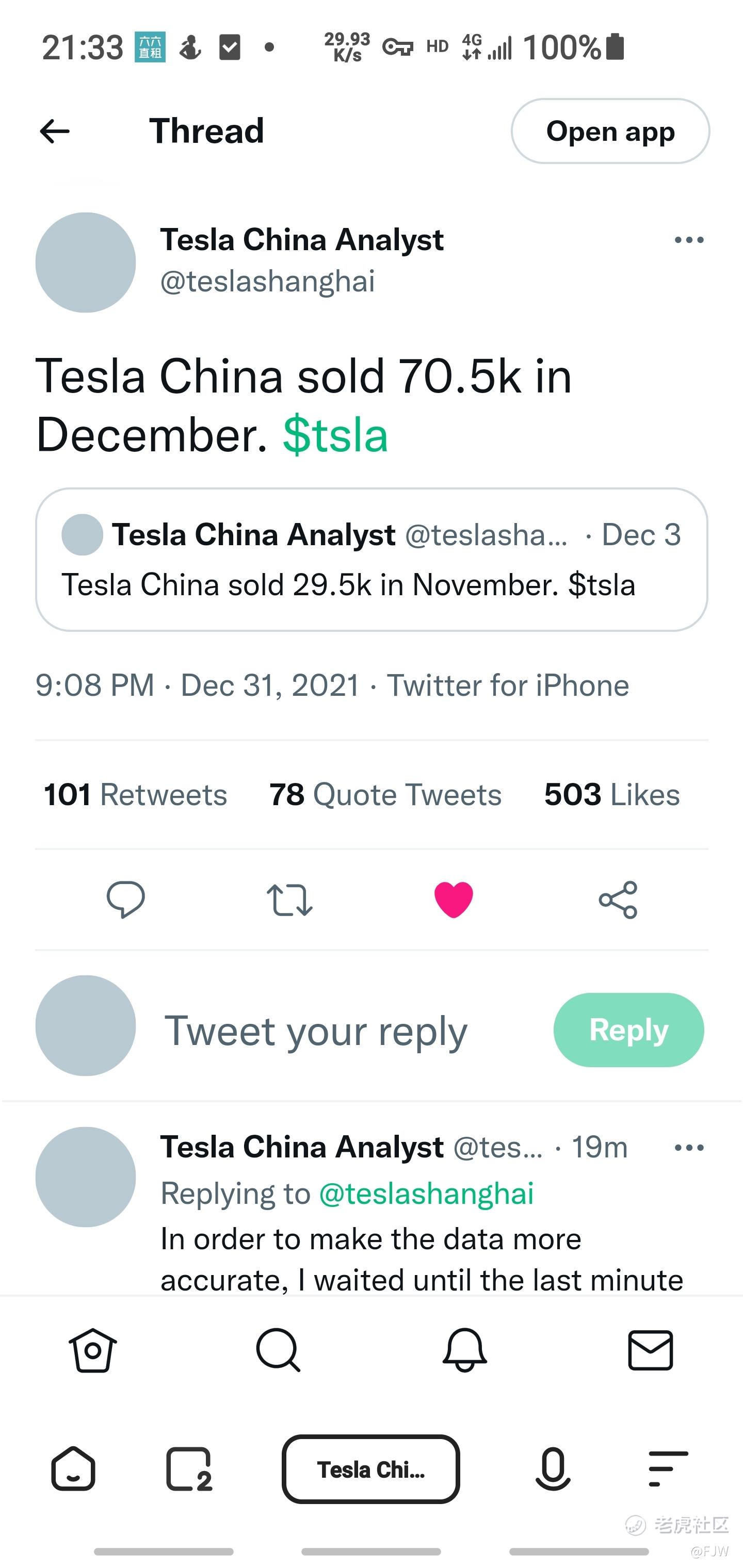Tap the reply speech bubble icon
Image resolution: width=743 pixels, height=1568 pixels.
point(125,899)
